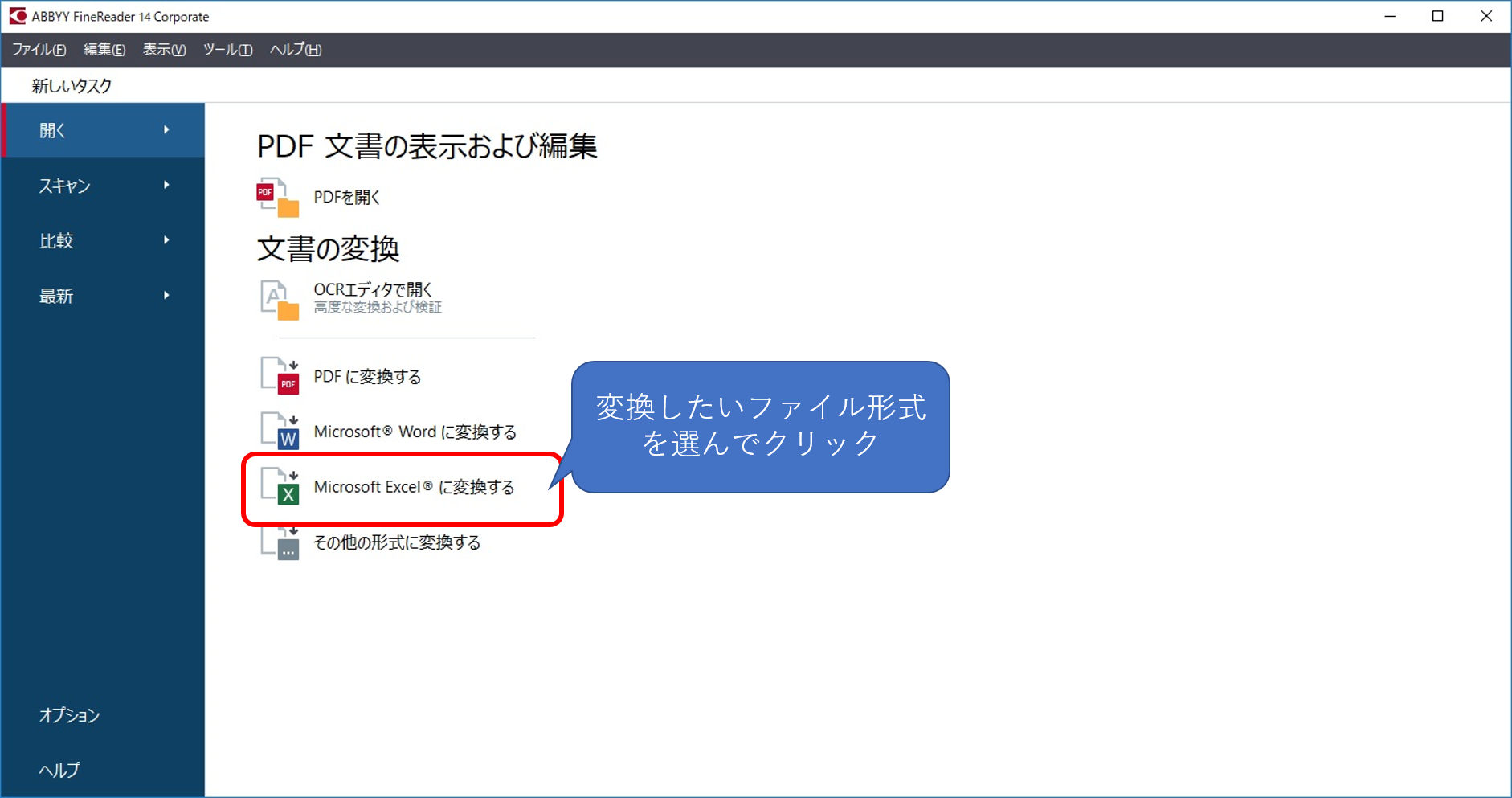
Task: Select the 比較 sidebar category
Action: pyautogui.click(x=103, y=240)
